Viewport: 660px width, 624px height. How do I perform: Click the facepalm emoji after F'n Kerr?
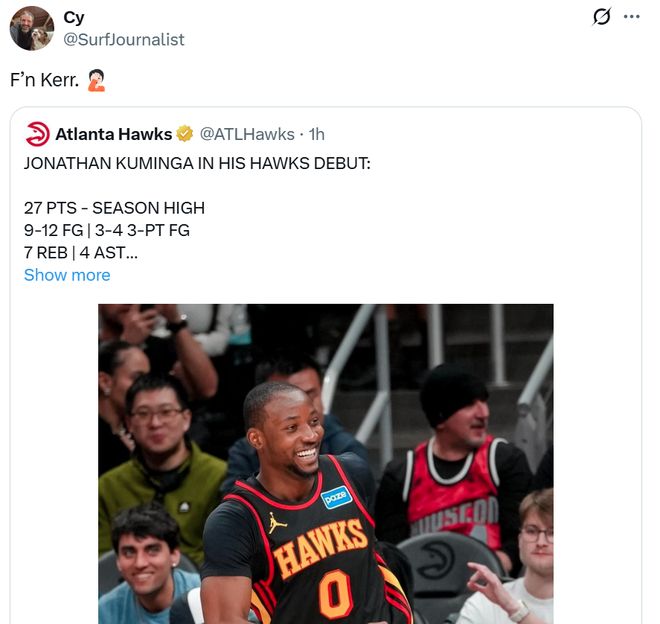tap(96, 80)
